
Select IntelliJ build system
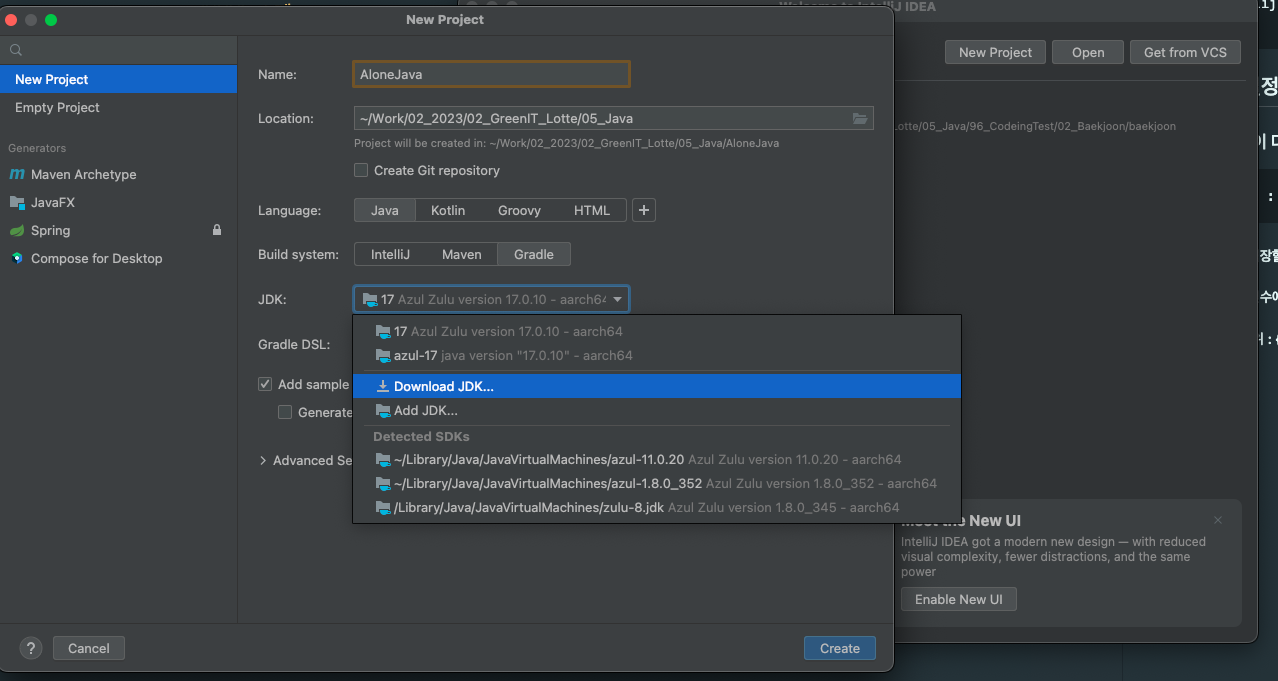pyautogui.click(x=390, y=254)
